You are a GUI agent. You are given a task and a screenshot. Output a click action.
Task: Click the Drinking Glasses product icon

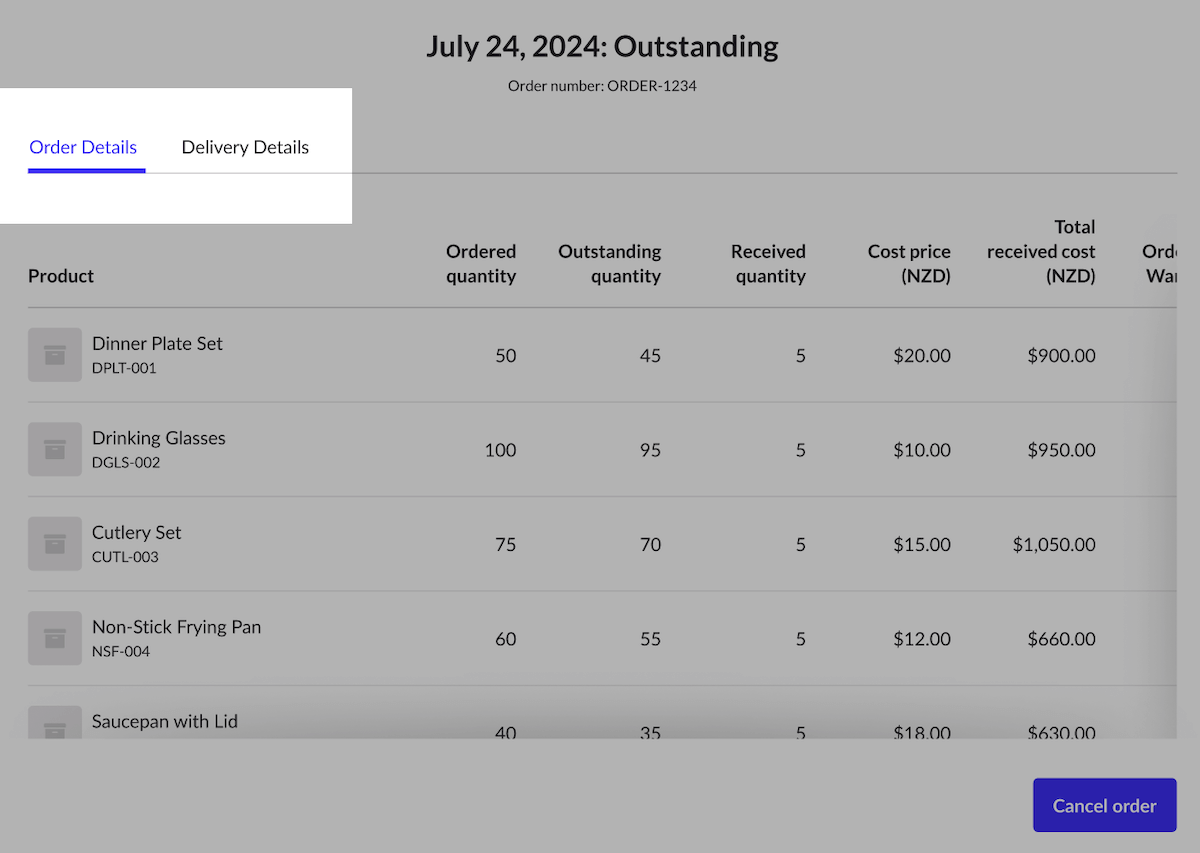pyautogui.click(x=55, y=450)
